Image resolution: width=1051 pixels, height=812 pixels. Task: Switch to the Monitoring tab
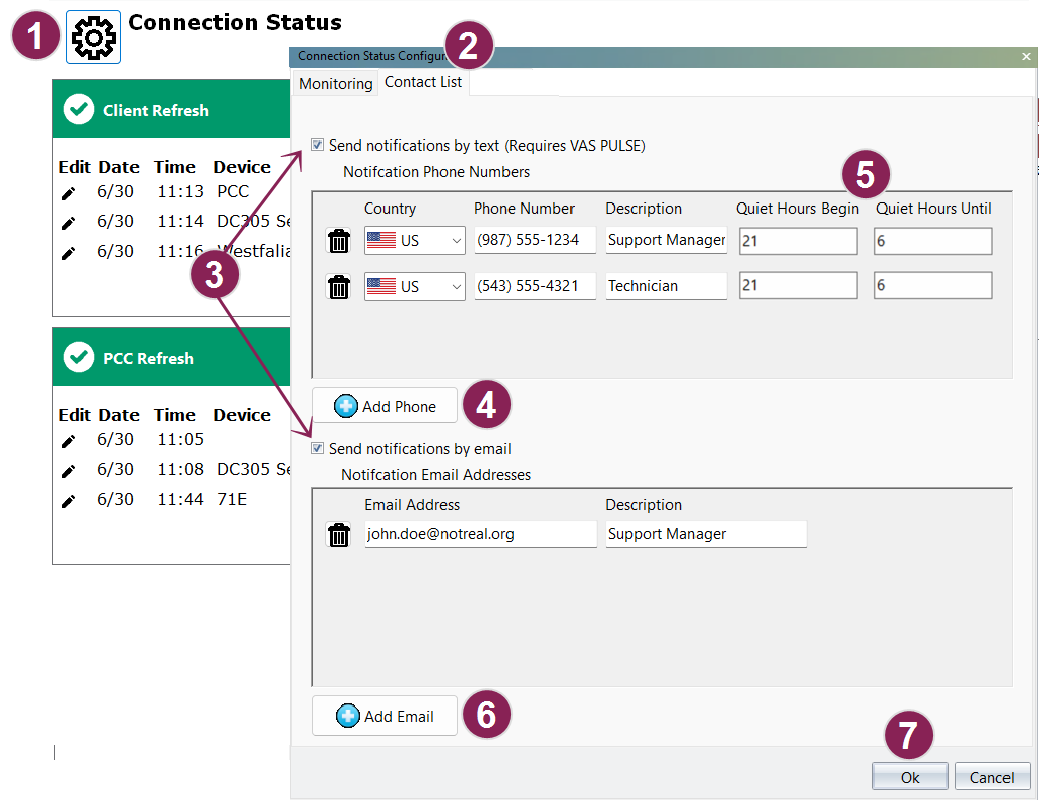pyautogui.click(x=335, y=83)
